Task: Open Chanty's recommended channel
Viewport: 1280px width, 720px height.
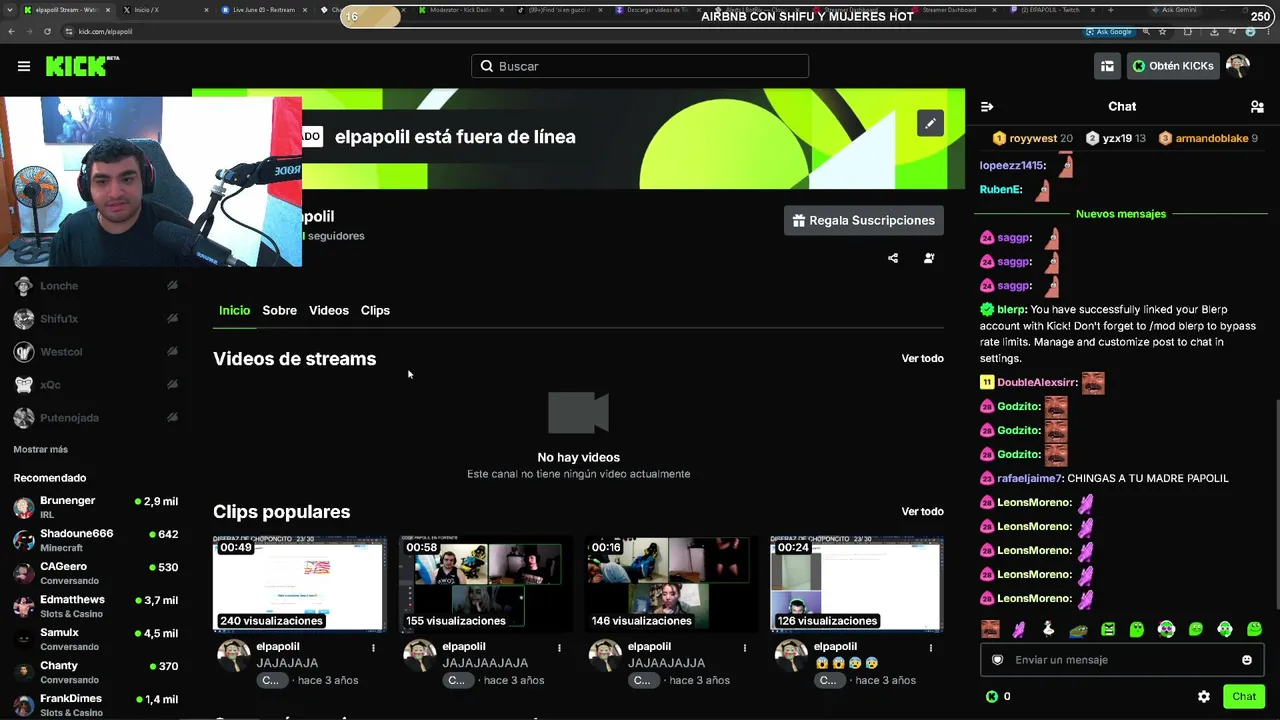Action: coord(96,672)
